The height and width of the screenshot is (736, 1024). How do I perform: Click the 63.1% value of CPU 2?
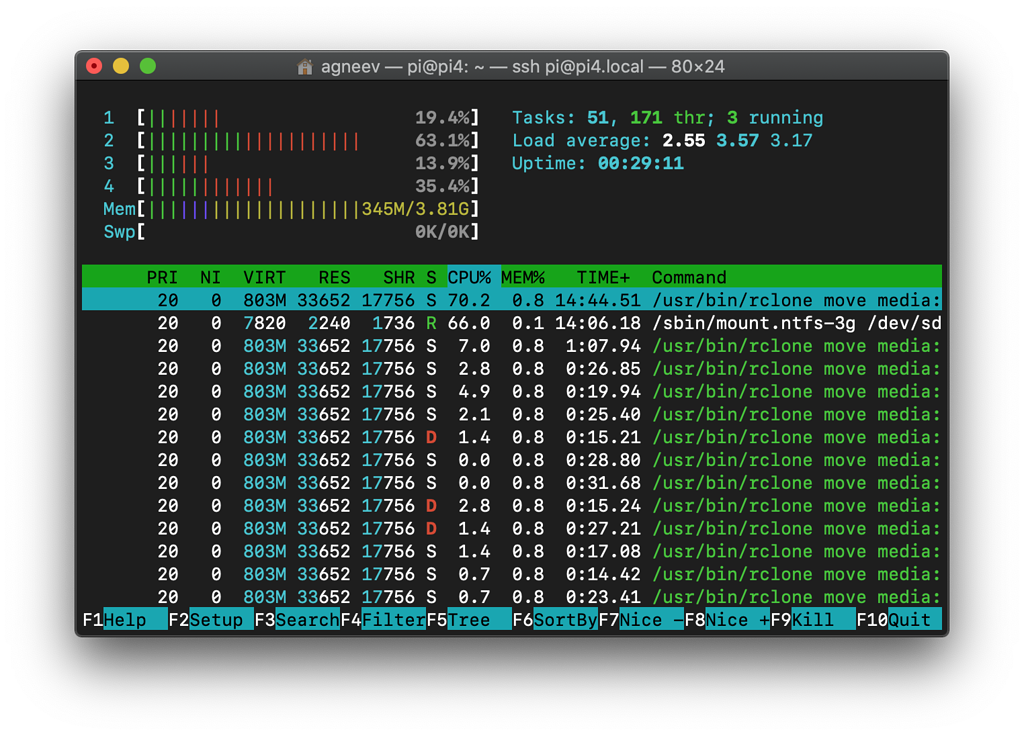[x=442, y=141]
